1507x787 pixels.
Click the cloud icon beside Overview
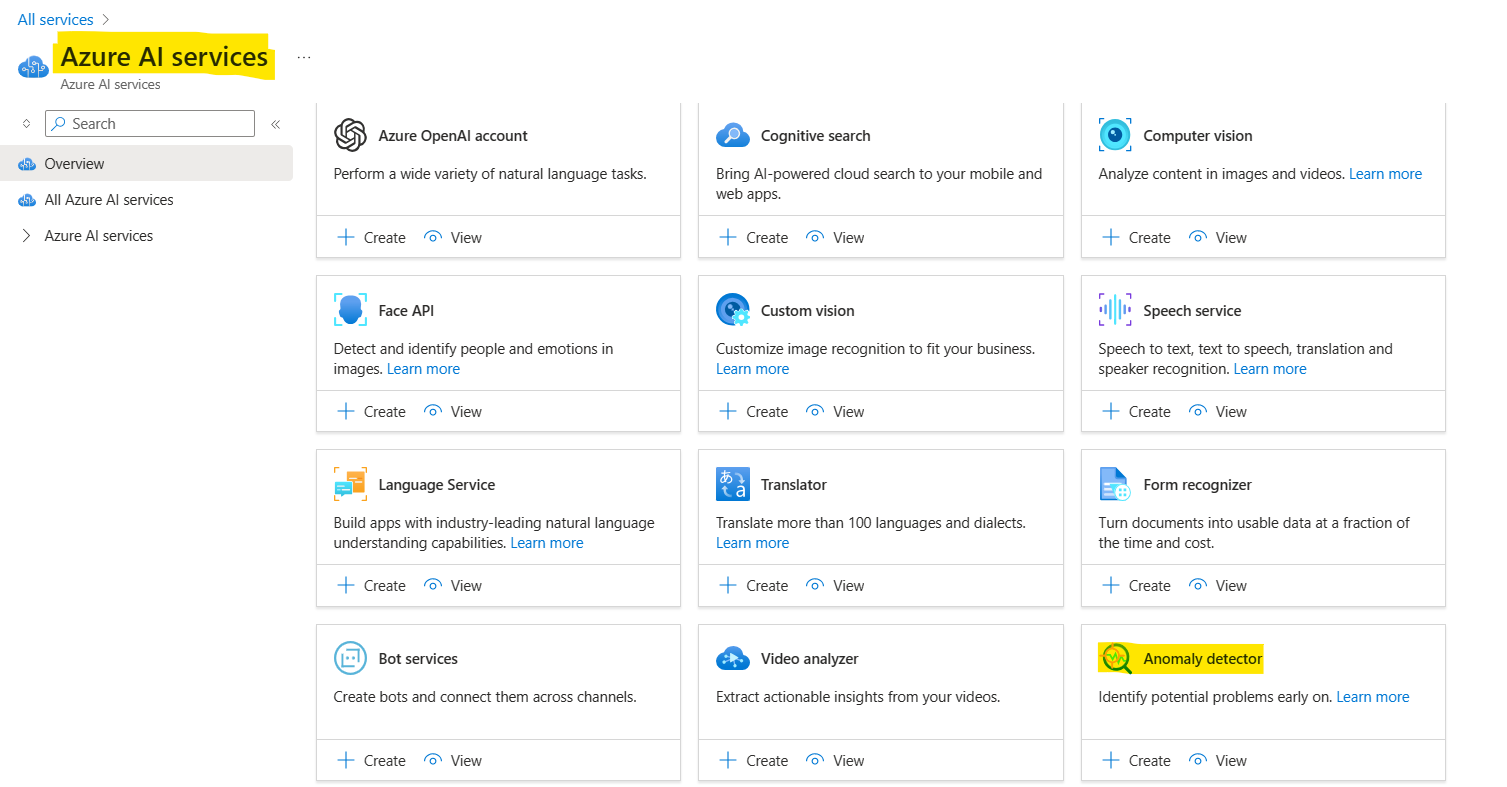pyautogui.click(x=27, y=164)
